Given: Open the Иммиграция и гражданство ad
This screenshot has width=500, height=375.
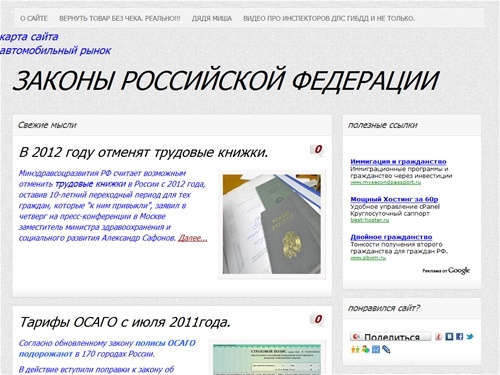Looking at the screenshot, I should tap(398, 162).
